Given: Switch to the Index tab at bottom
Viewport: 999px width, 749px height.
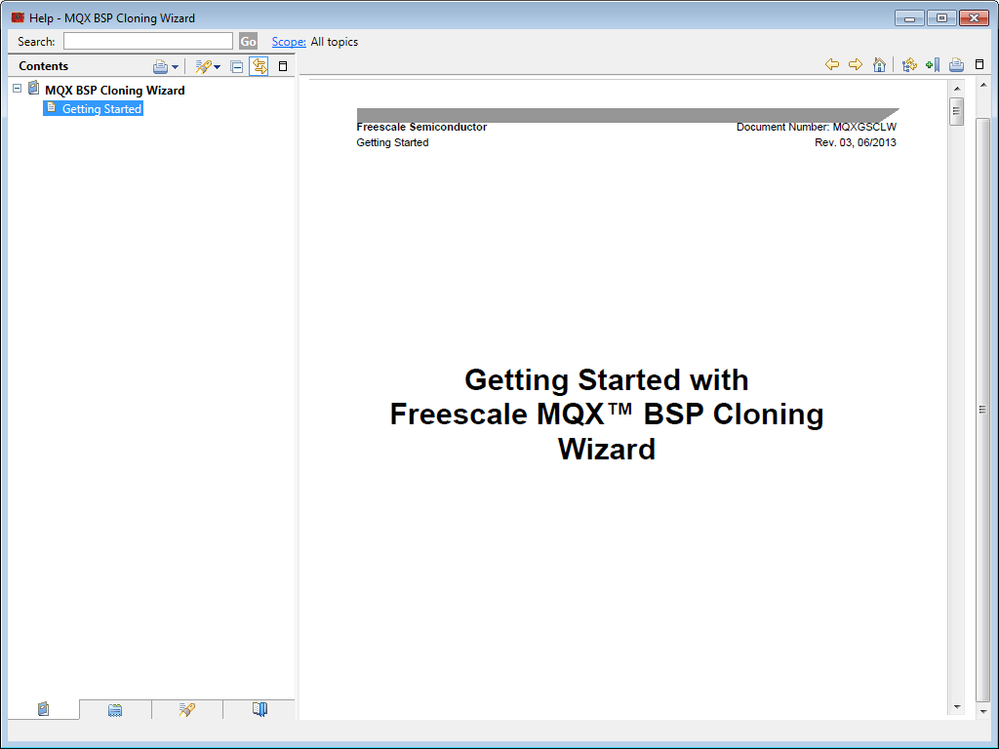Looking at the screenshot, I should pyautogui.click(x=115, y=709).
